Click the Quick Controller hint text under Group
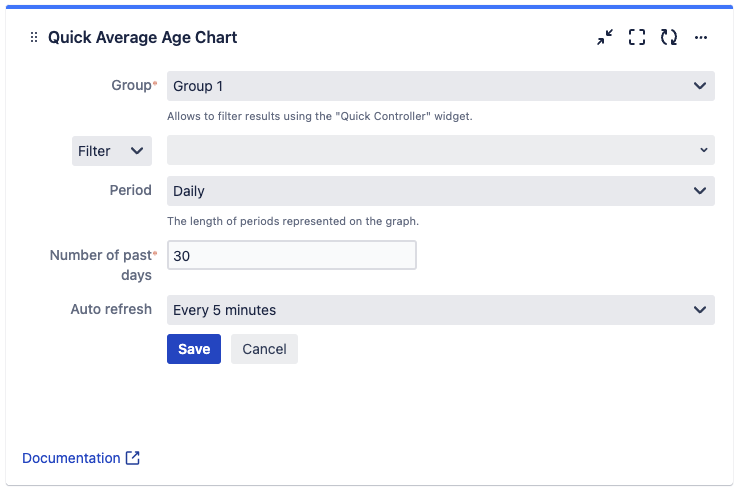Image resolution: width=741 pixels, height=490 pixels. click(x=319, y=116)
